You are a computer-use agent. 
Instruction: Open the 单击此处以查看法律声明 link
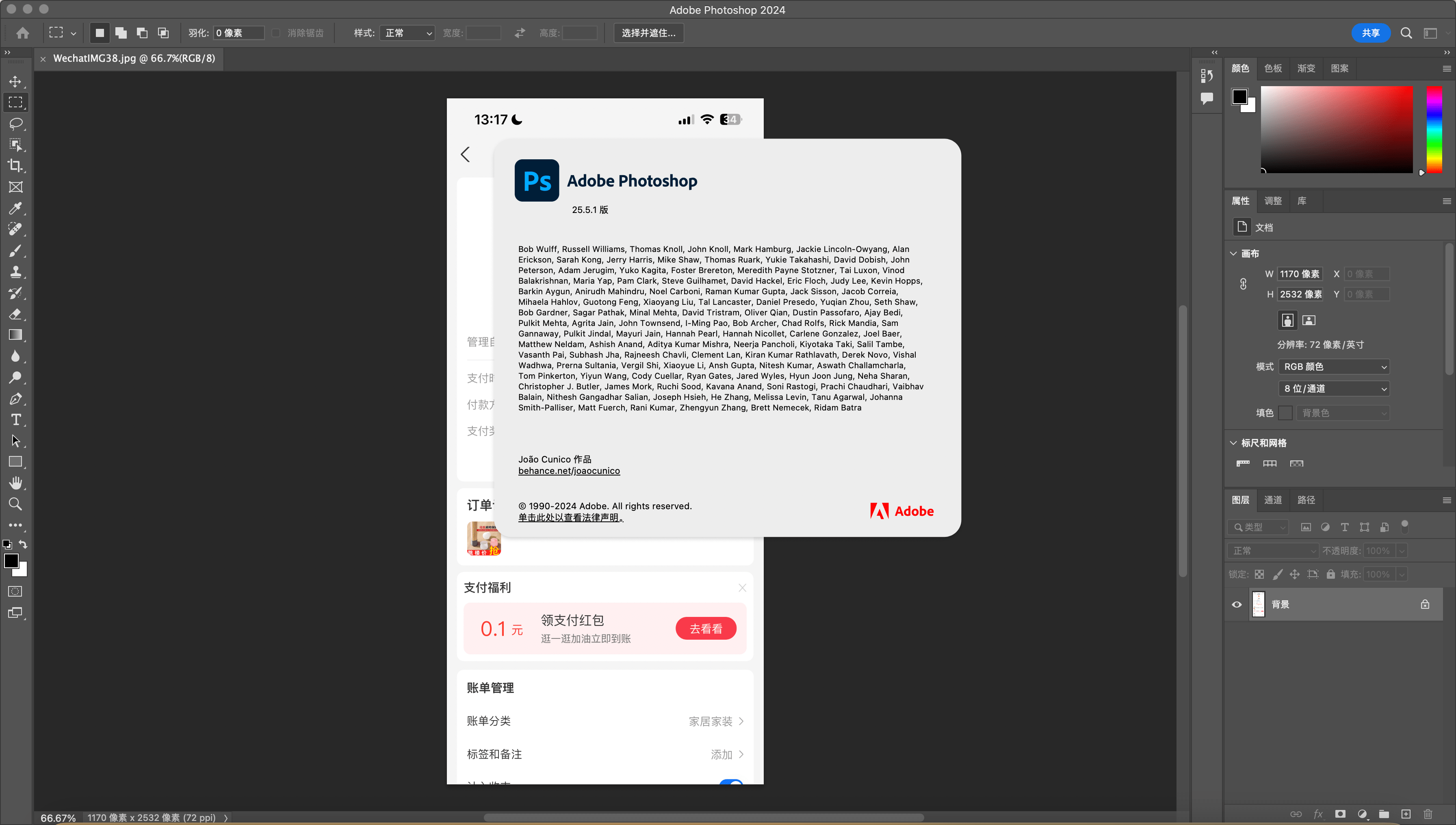point(570,517)
